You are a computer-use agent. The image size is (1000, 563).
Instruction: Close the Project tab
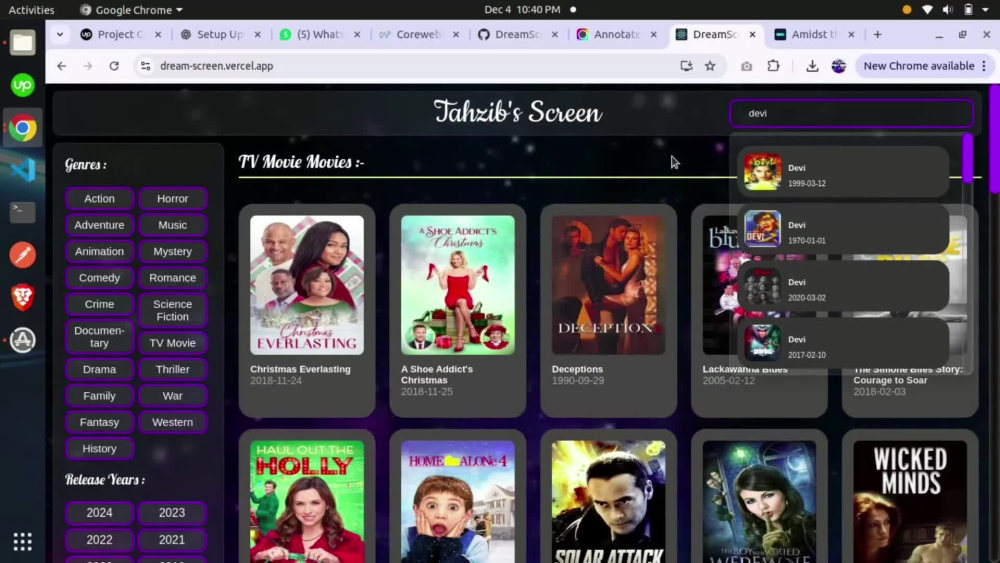point(158,34)
